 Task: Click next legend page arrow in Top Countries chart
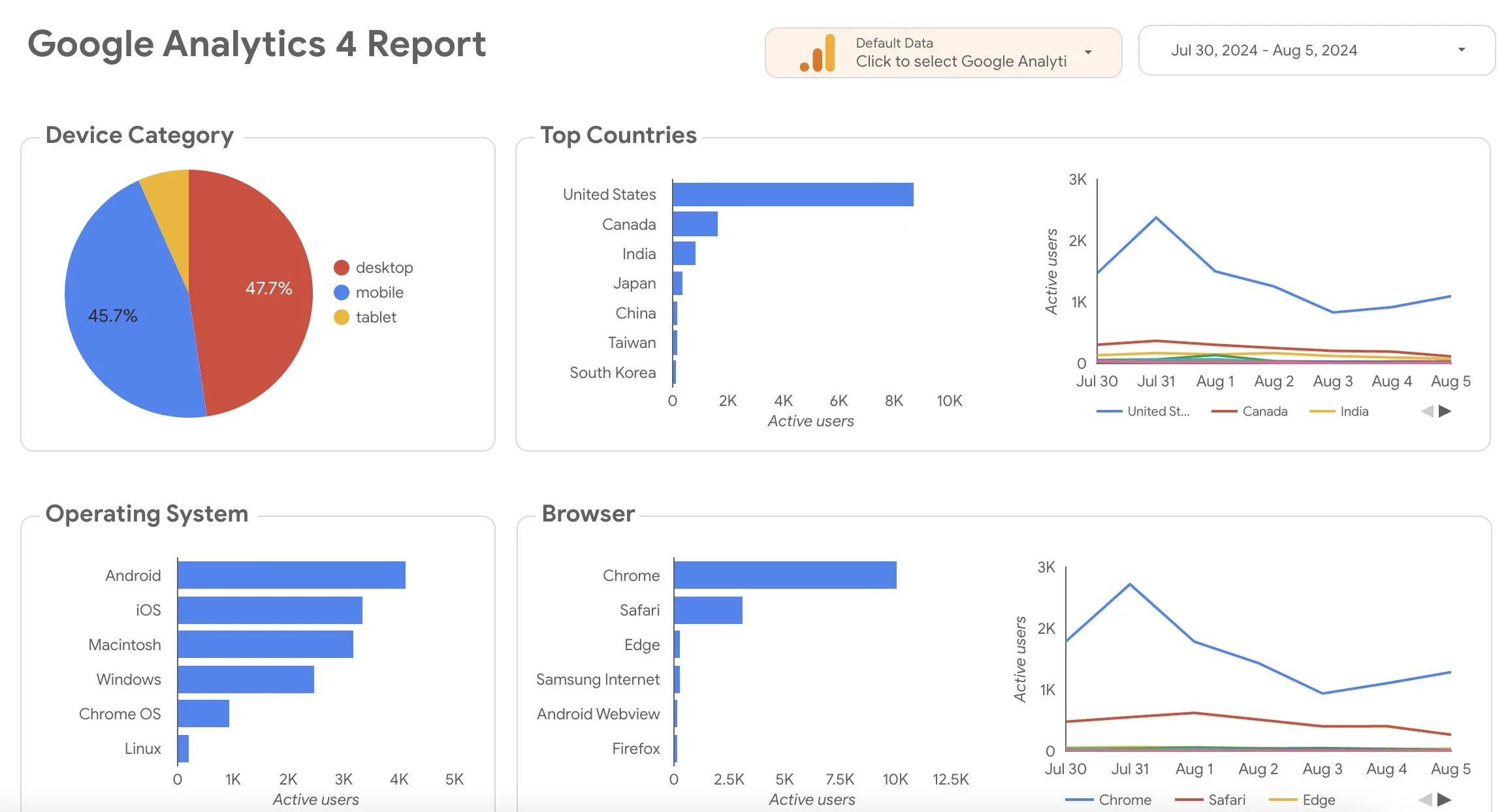[1445, 411]
